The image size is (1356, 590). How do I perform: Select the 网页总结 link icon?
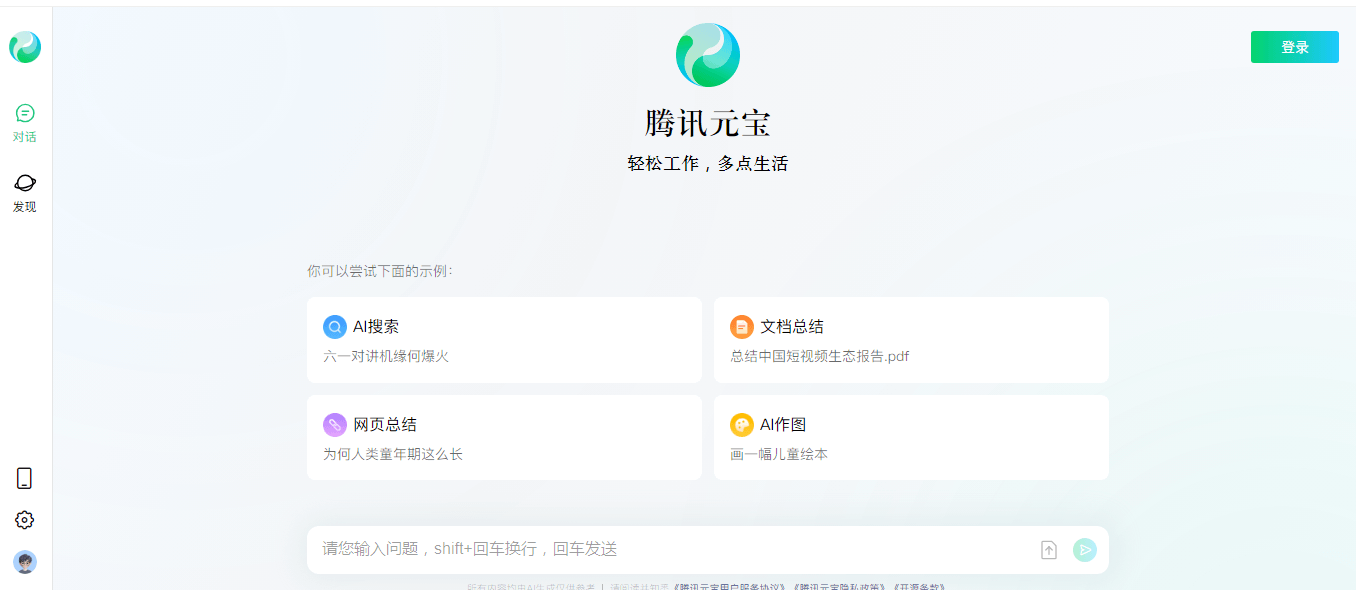(334, 424)
